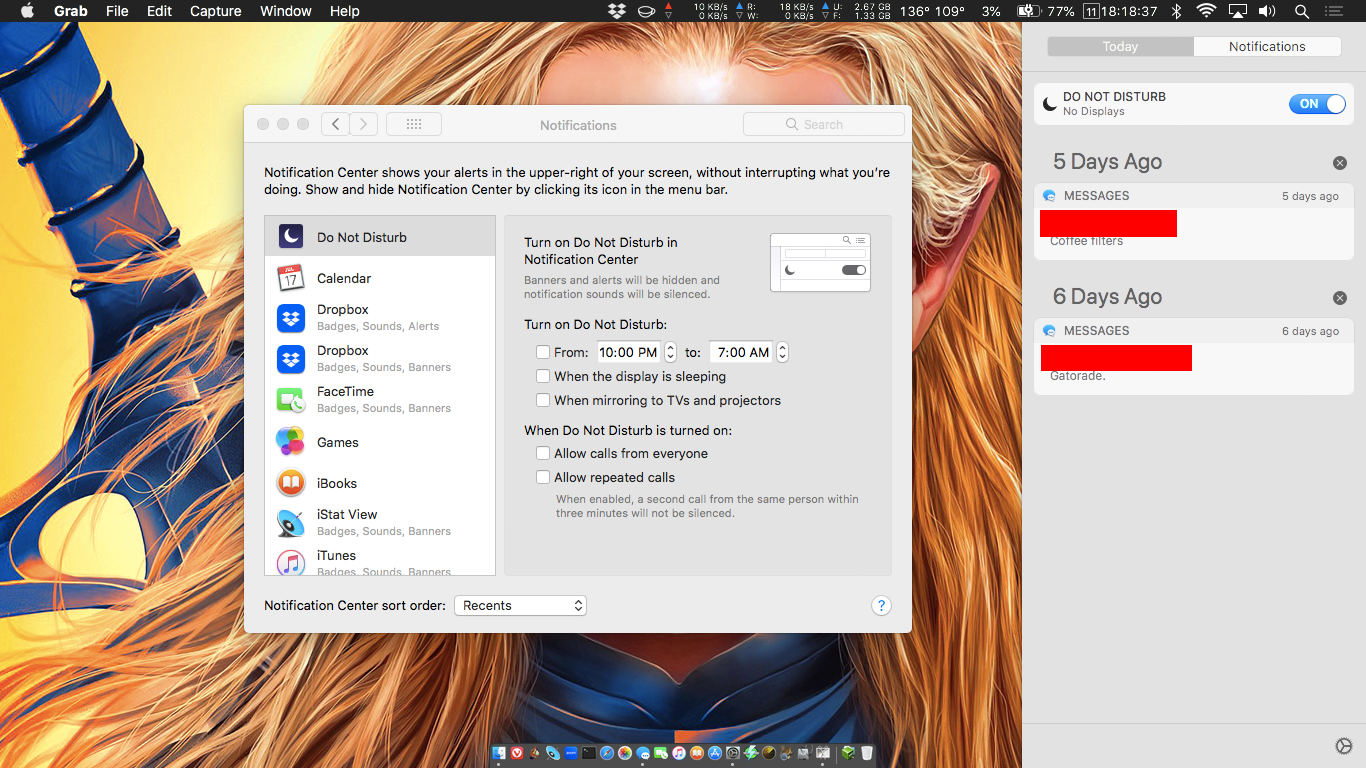Image resolution: width=1366 pixels, height=768 pixels.
Task: Open Vivaldi browser from the Dock
Action: pos(517,752)
